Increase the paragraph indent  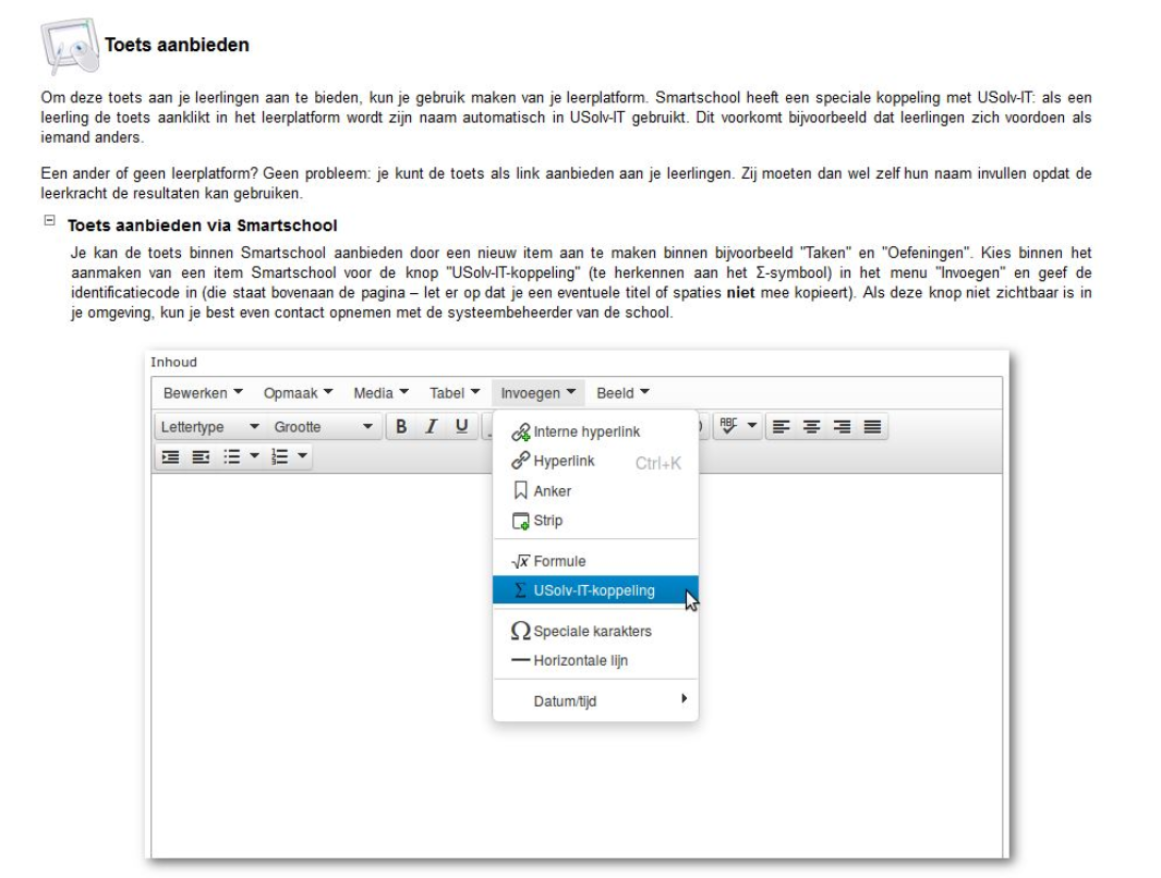[x=170, y=457]
